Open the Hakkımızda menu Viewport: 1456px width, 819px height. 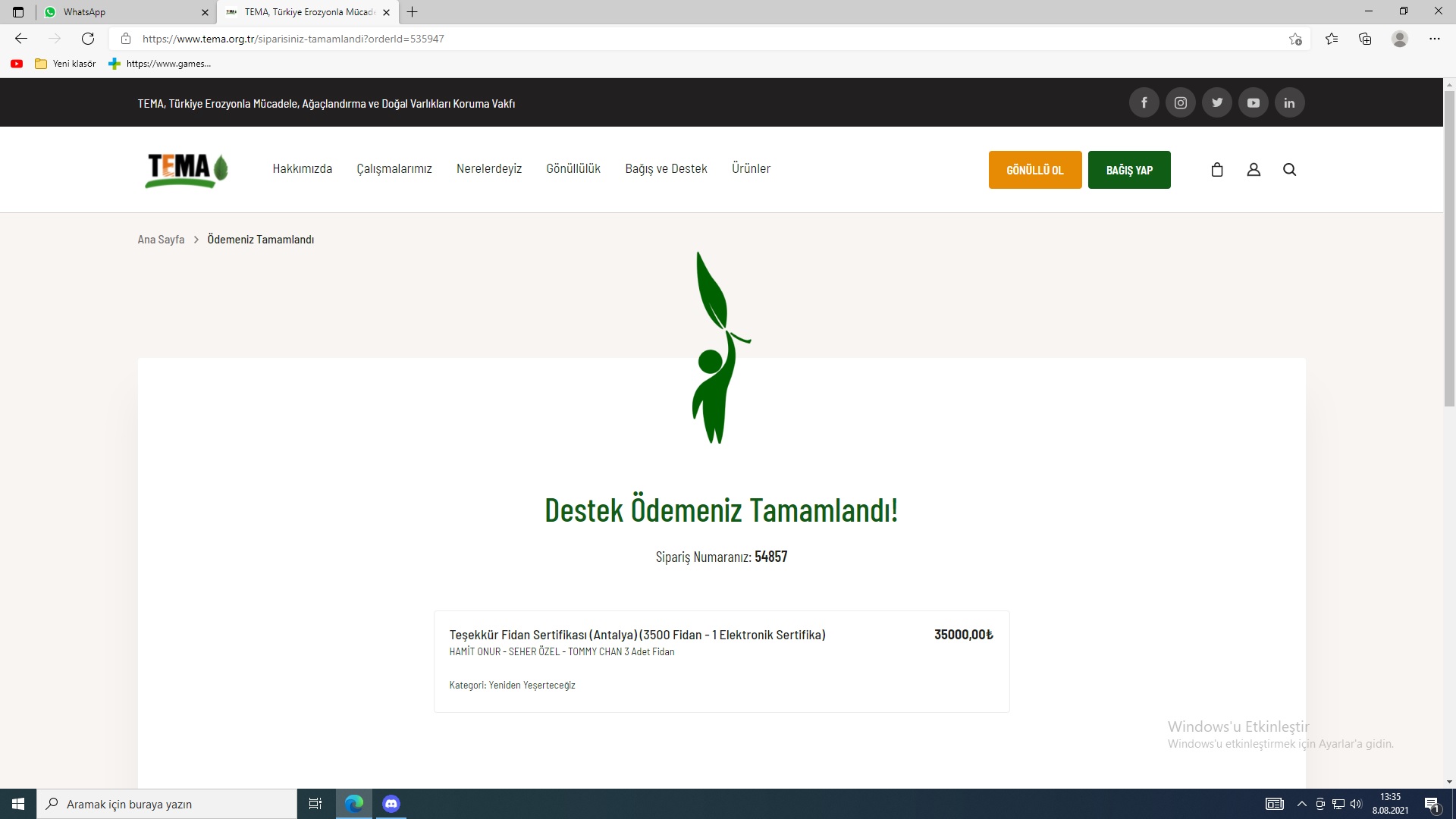tap(303, 169)
